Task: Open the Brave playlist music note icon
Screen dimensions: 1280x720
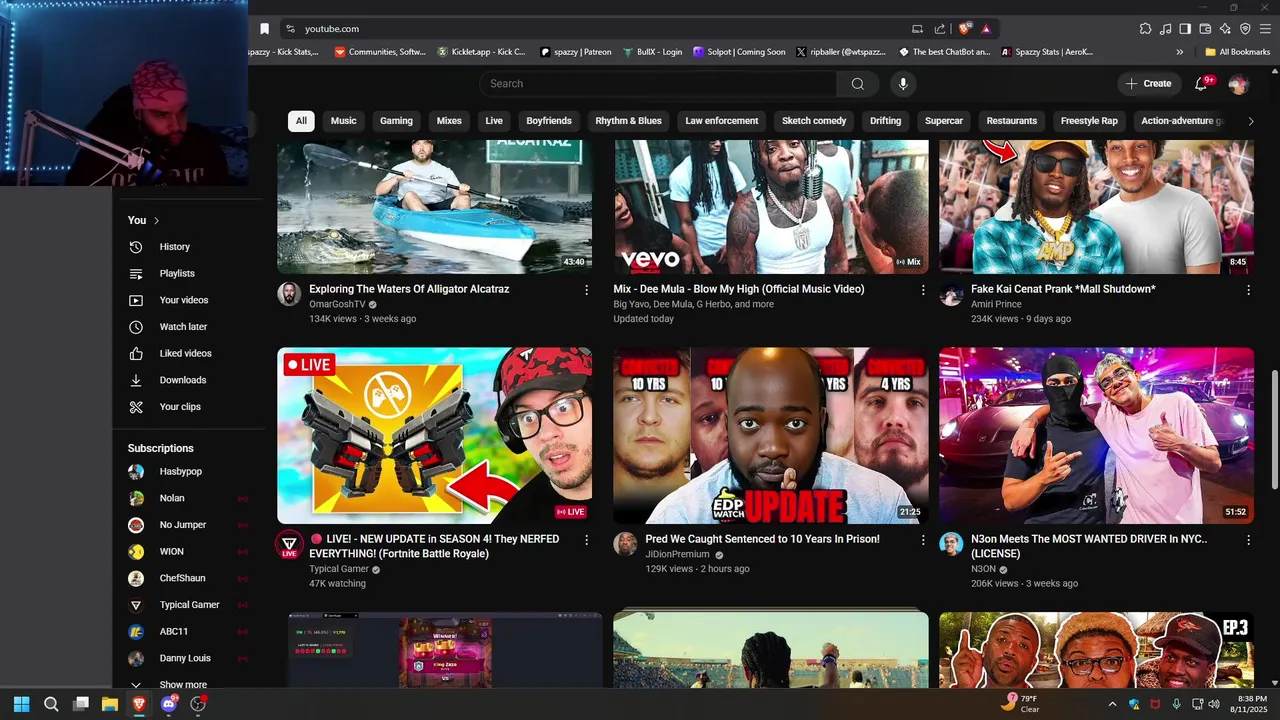Action: point(1165,29)
